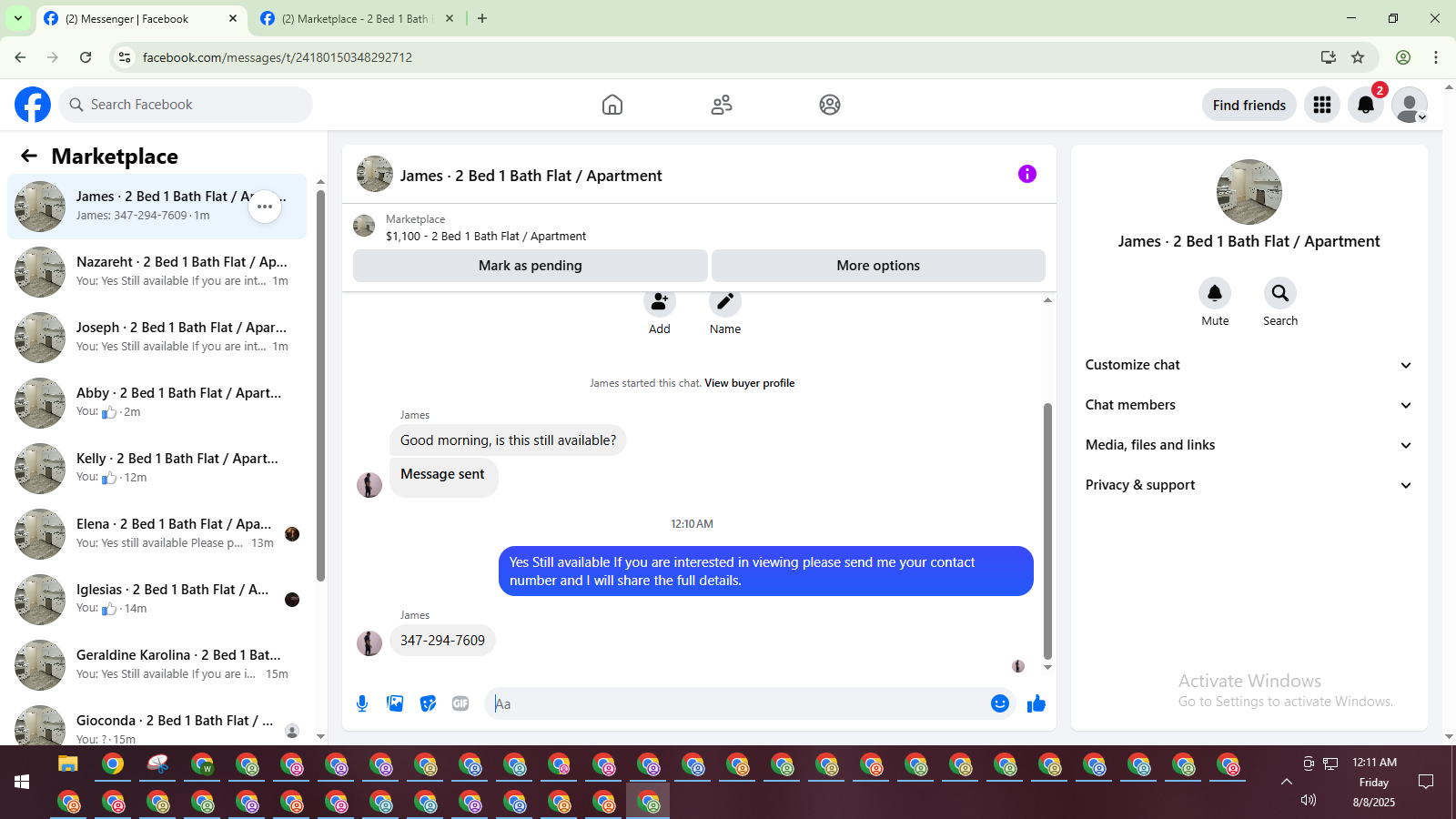The height and width of the screenshot is (819, 1456).
Task: Click the Search Facebook field
Action: coord(186,105)
